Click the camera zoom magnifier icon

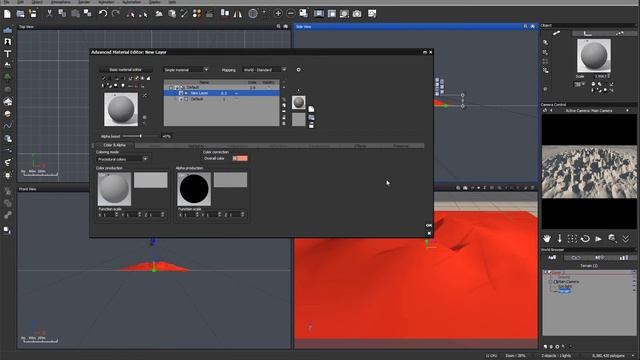point(612,238)
